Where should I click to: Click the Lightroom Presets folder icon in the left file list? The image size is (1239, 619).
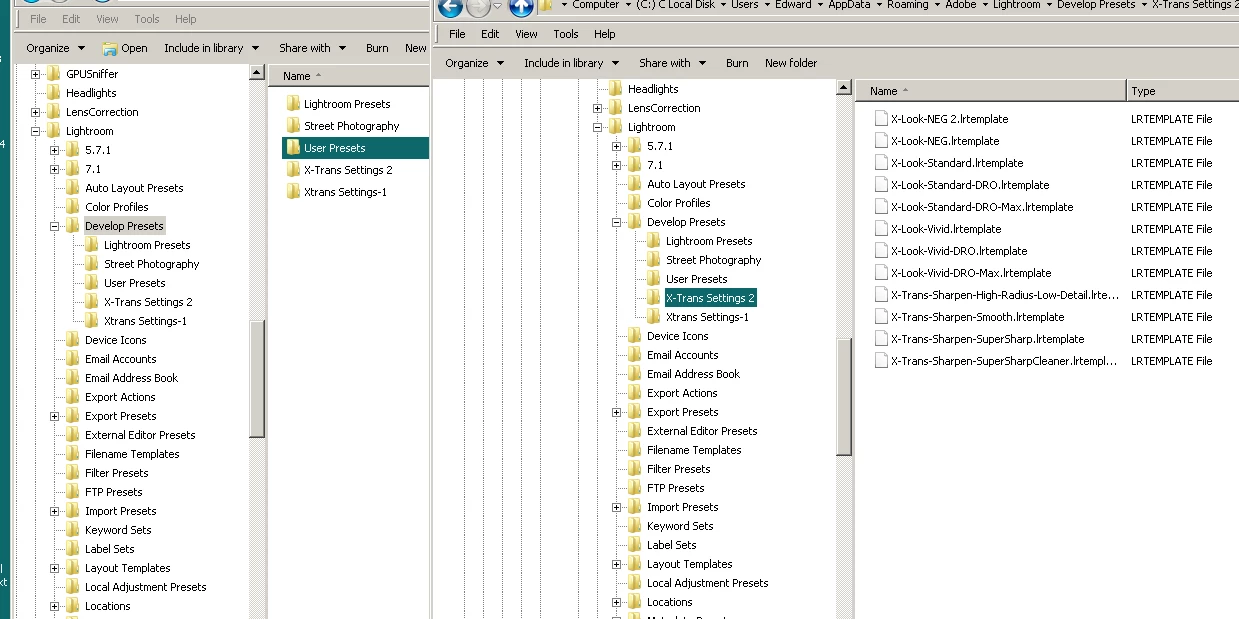(x=293, y=104)
